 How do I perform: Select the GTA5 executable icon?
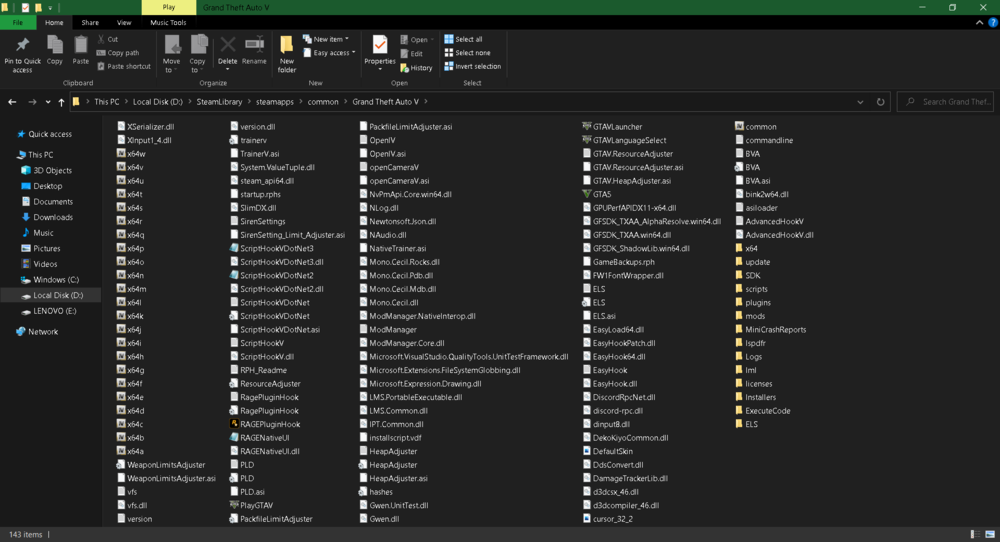click(x=587, y=194)
